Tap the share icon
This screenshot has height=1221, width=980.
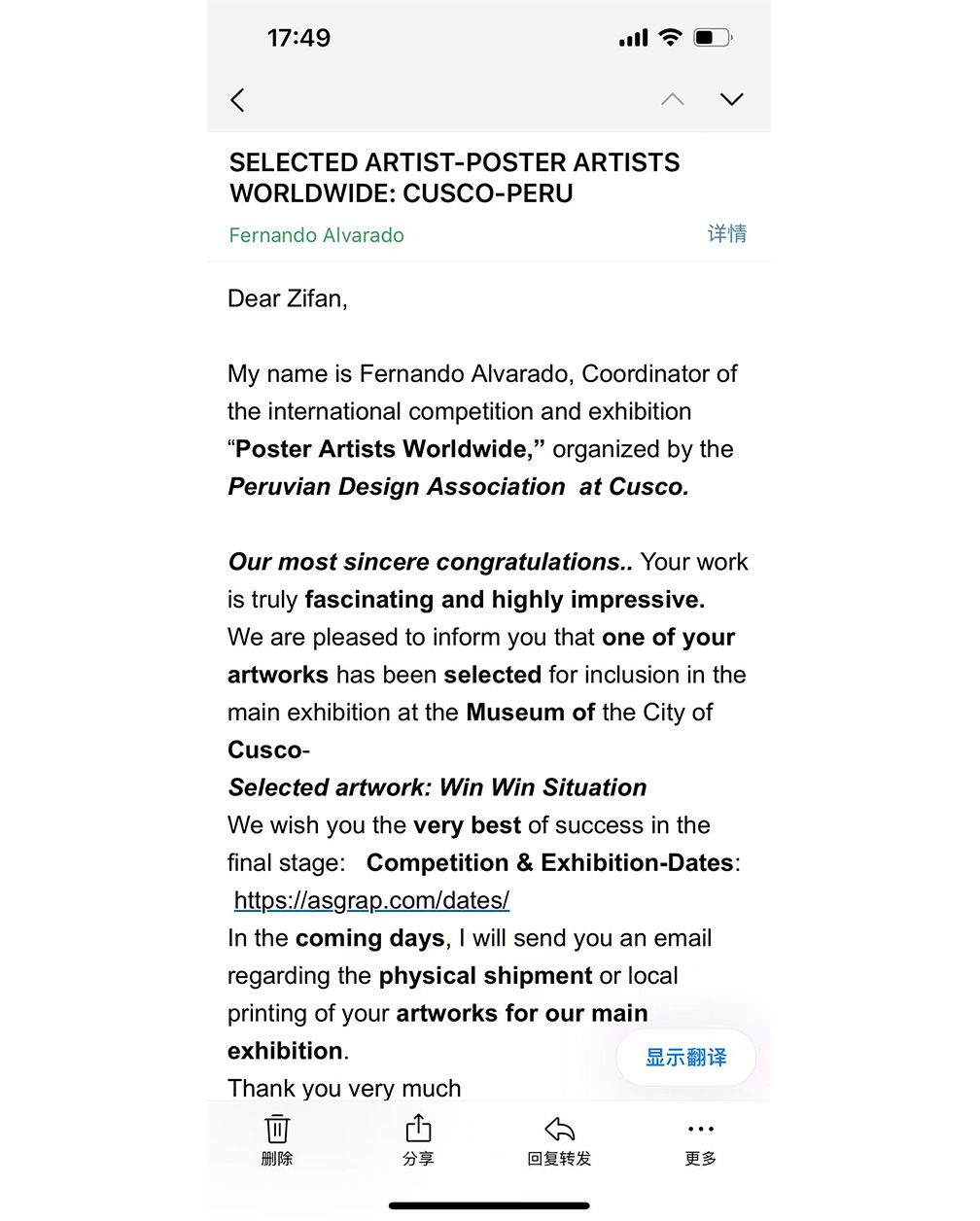point(418,1128)
